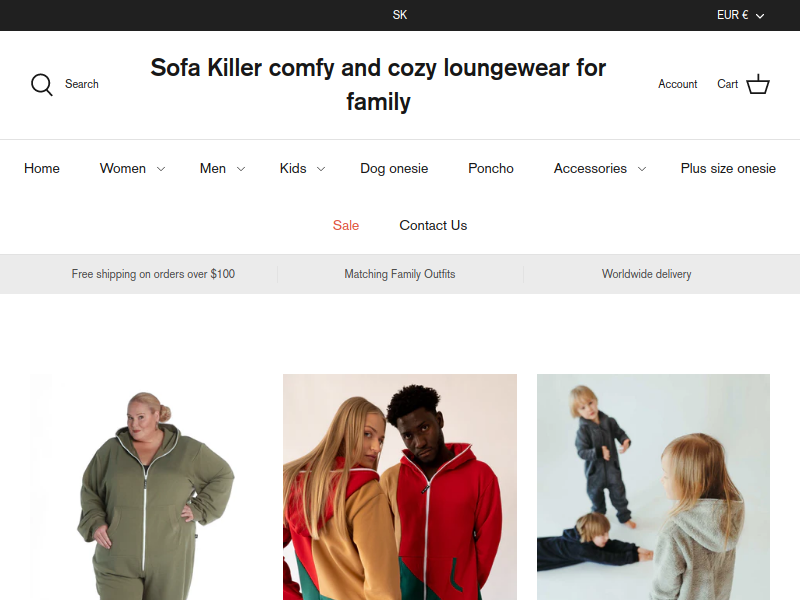Open the shopping cart basket icon

(758, 84)
